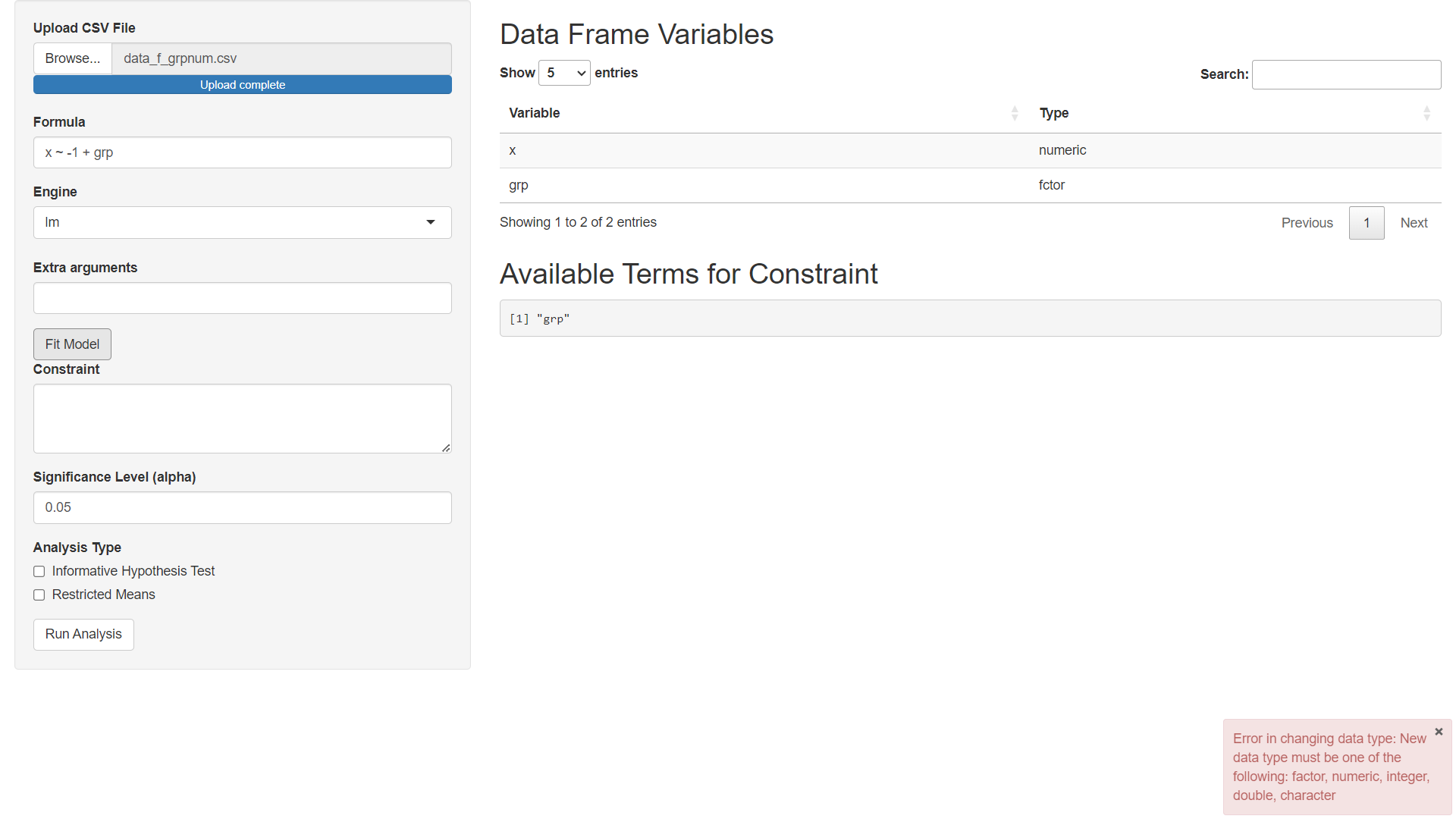The height and width of the screenshot is (819, 1456).
Task: Click the Variable column sort arrows
Action: coord(1015,114)
